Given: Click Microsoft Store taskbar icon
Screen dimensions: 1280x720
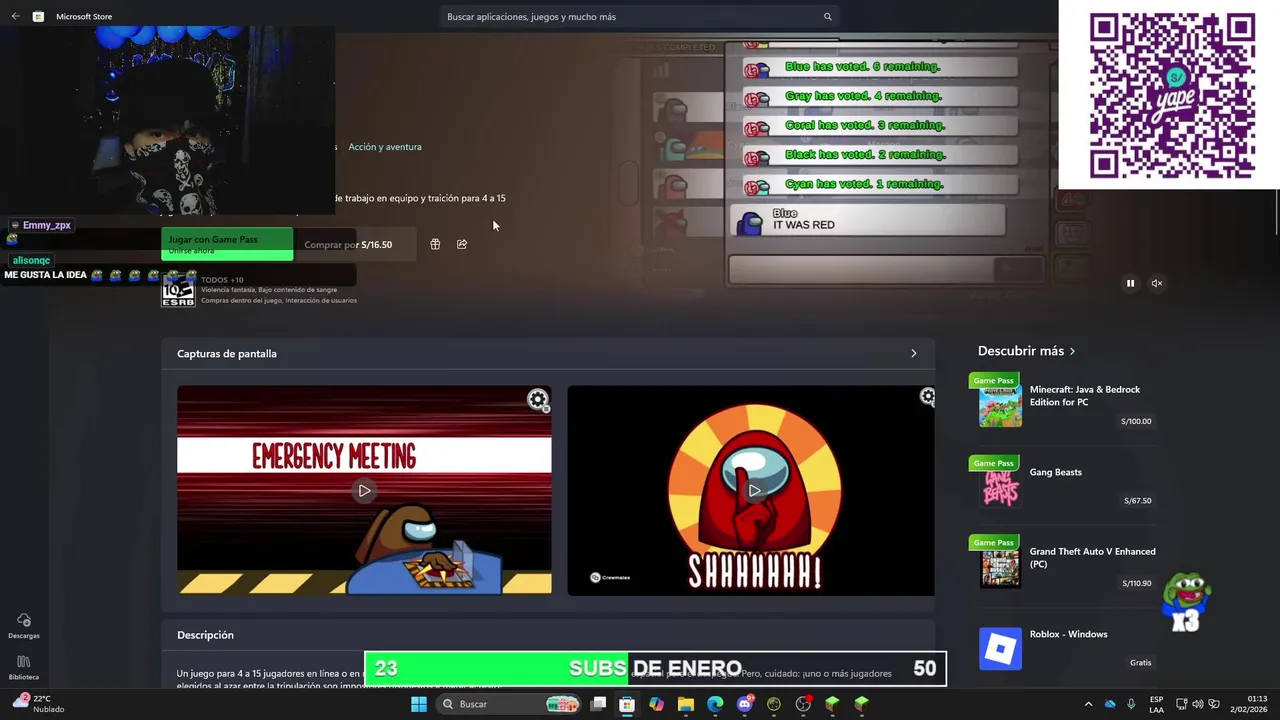Looking at the screenshot, I should tap(627, 704).
